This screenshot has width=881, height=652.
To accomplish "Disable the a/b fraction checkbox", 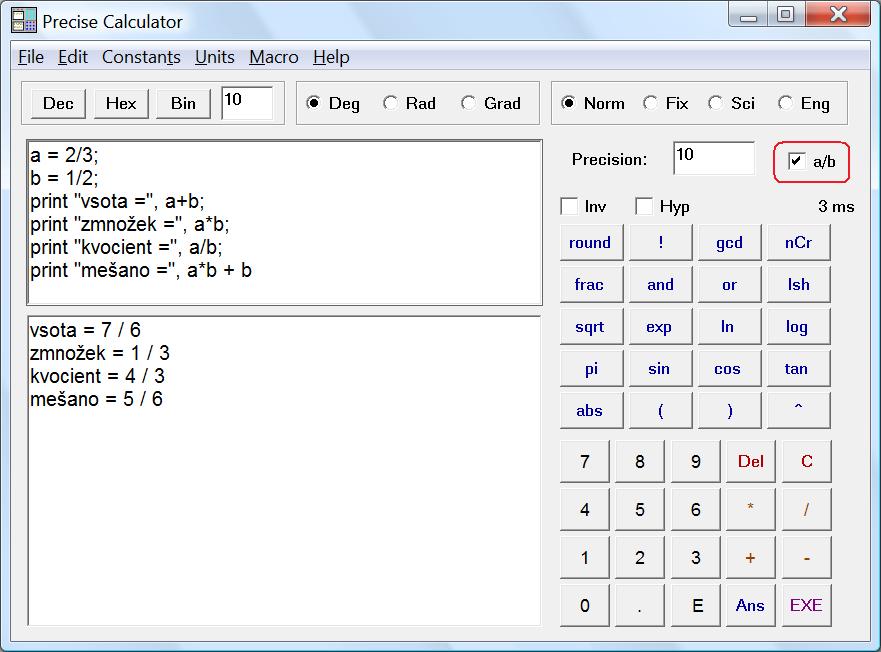I will [x=797, y=161].
